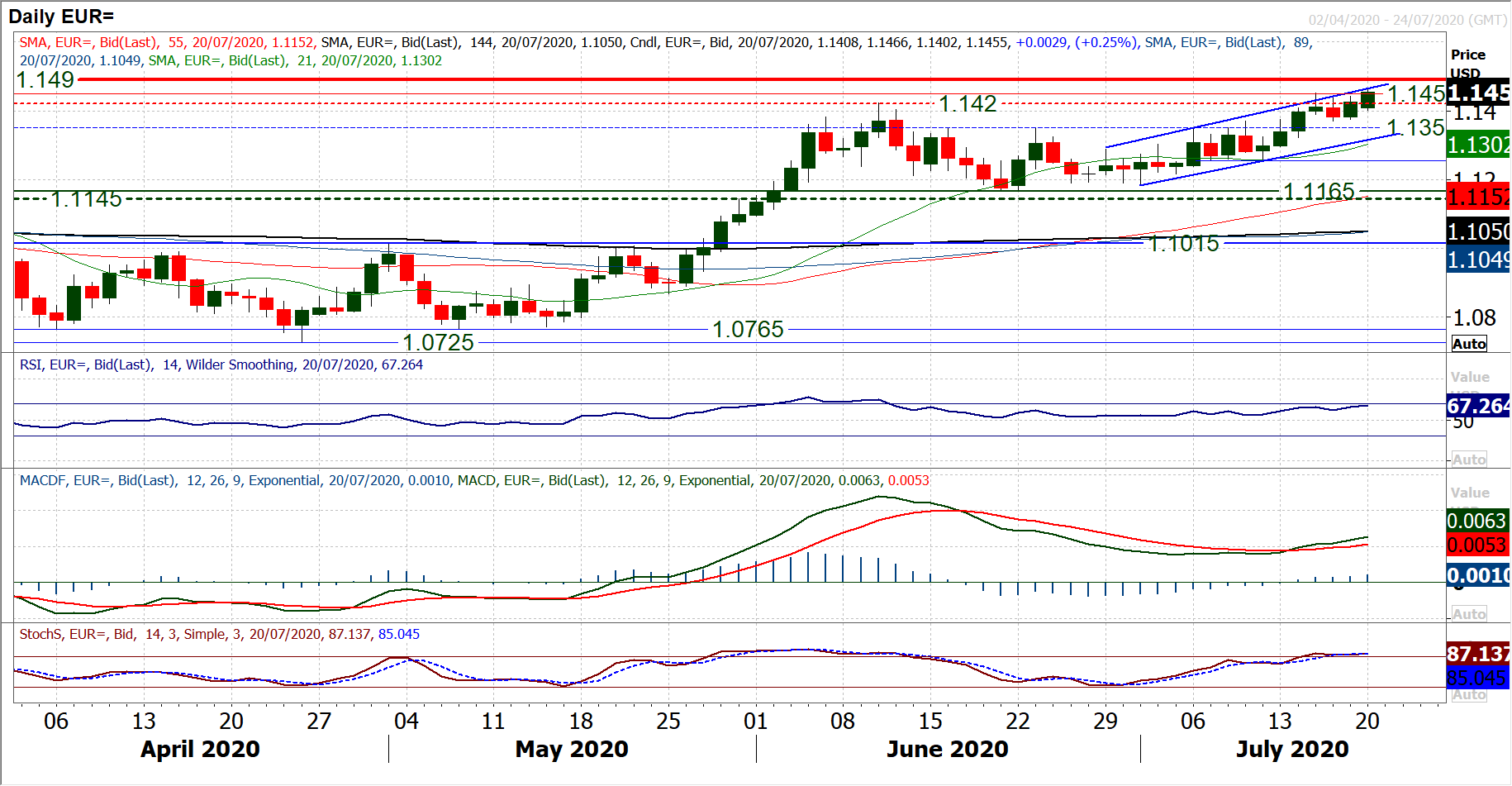Image resolution: width=1512 pixels, height=786 pixels.
Task: Click the StochS indicator legend text
Action: 220,634
